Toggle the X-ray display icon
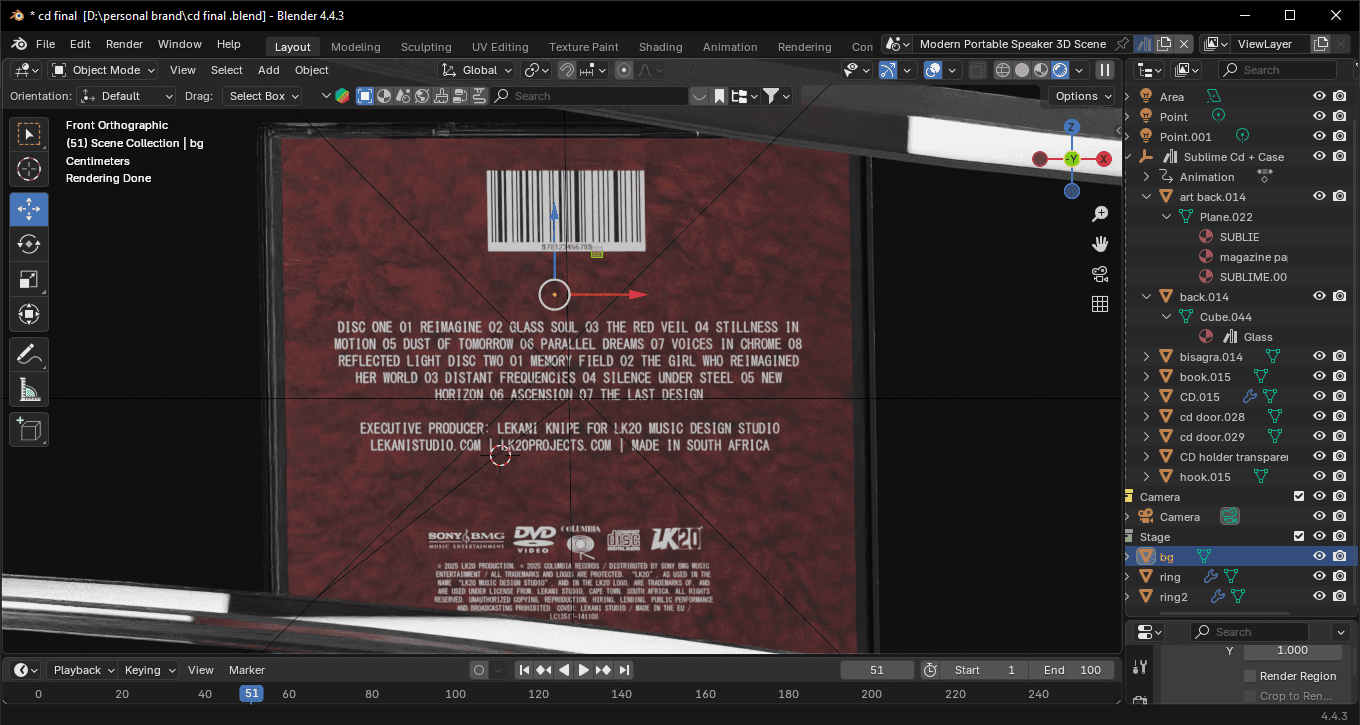Image resolution: width=1360 pixels, height=725 pixels. [x=978, y=70]
